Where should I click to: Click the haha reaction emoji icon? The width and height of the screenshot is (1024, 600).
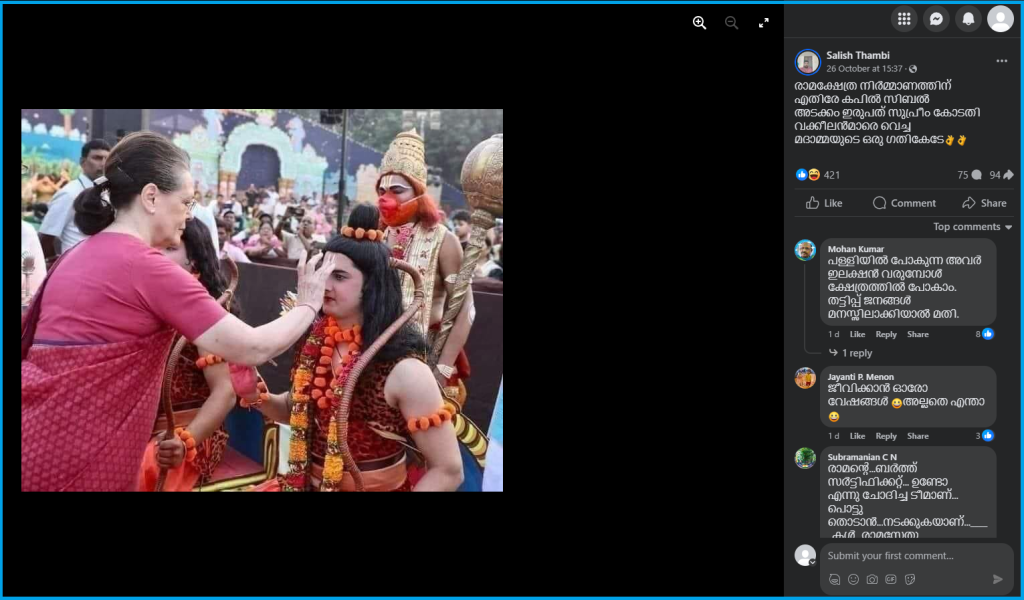click(x=814, y=175)
